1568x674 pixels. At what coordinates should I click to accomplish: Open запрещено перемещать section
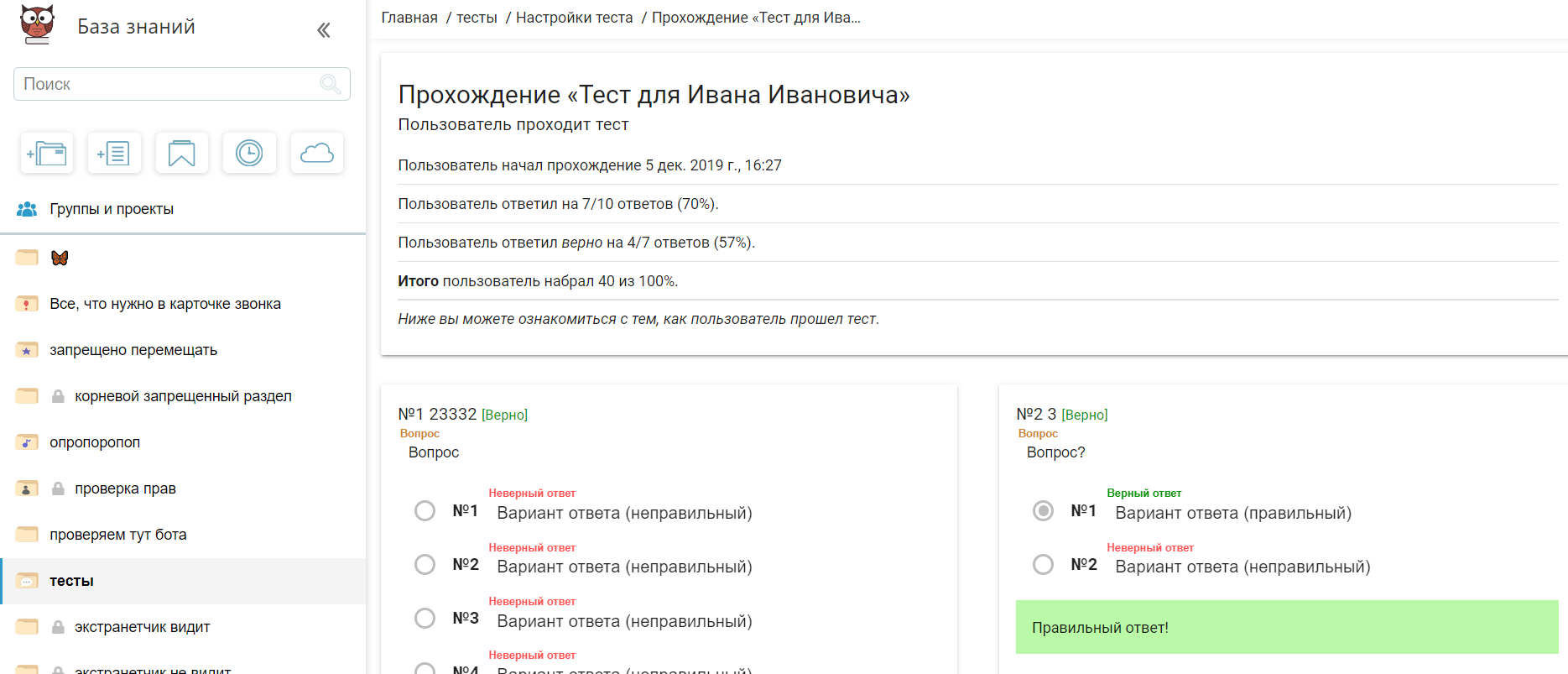point(133,350)
